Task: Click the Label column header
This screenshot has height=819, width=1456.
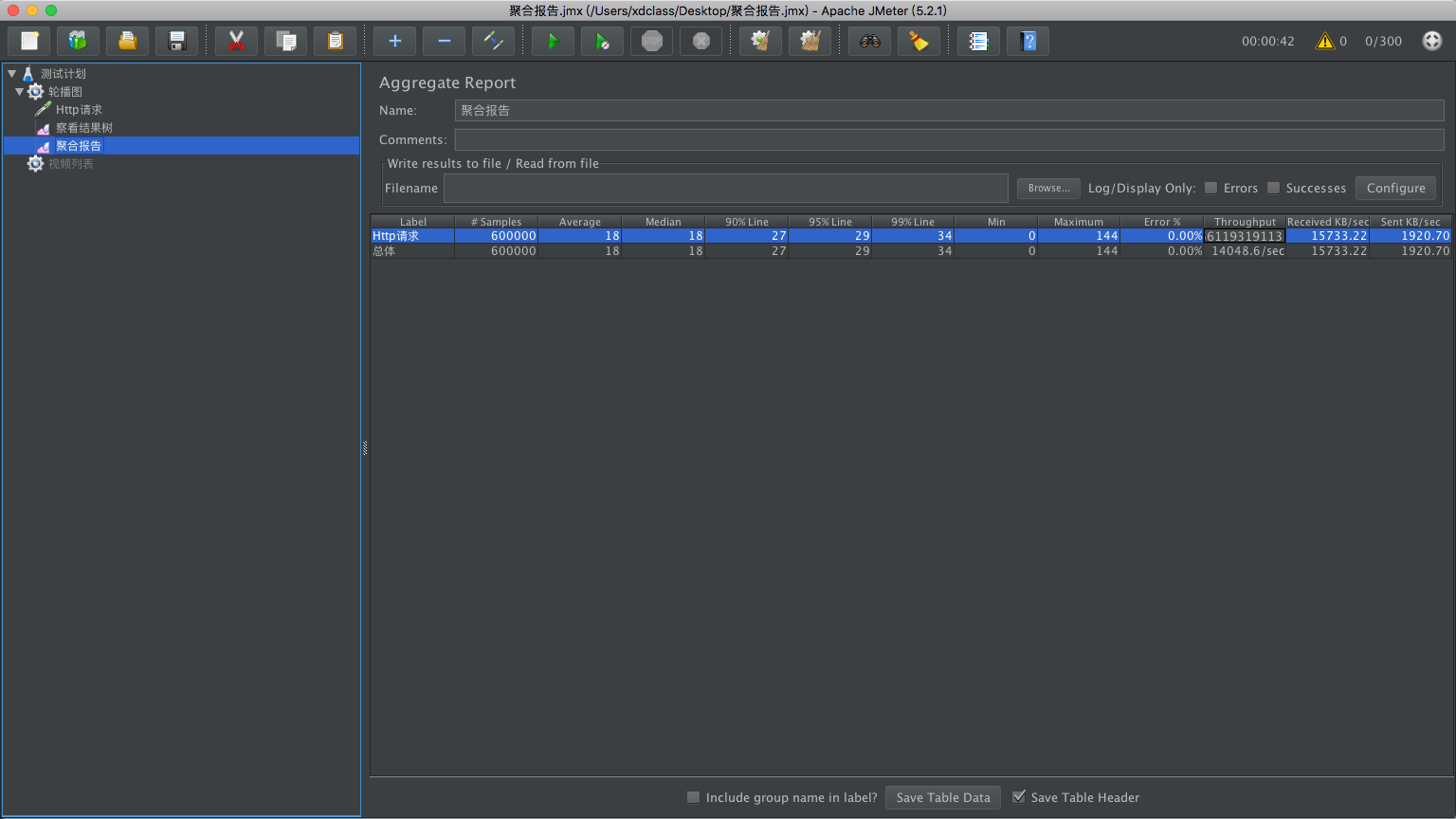Action: click(x=412, y=222)
